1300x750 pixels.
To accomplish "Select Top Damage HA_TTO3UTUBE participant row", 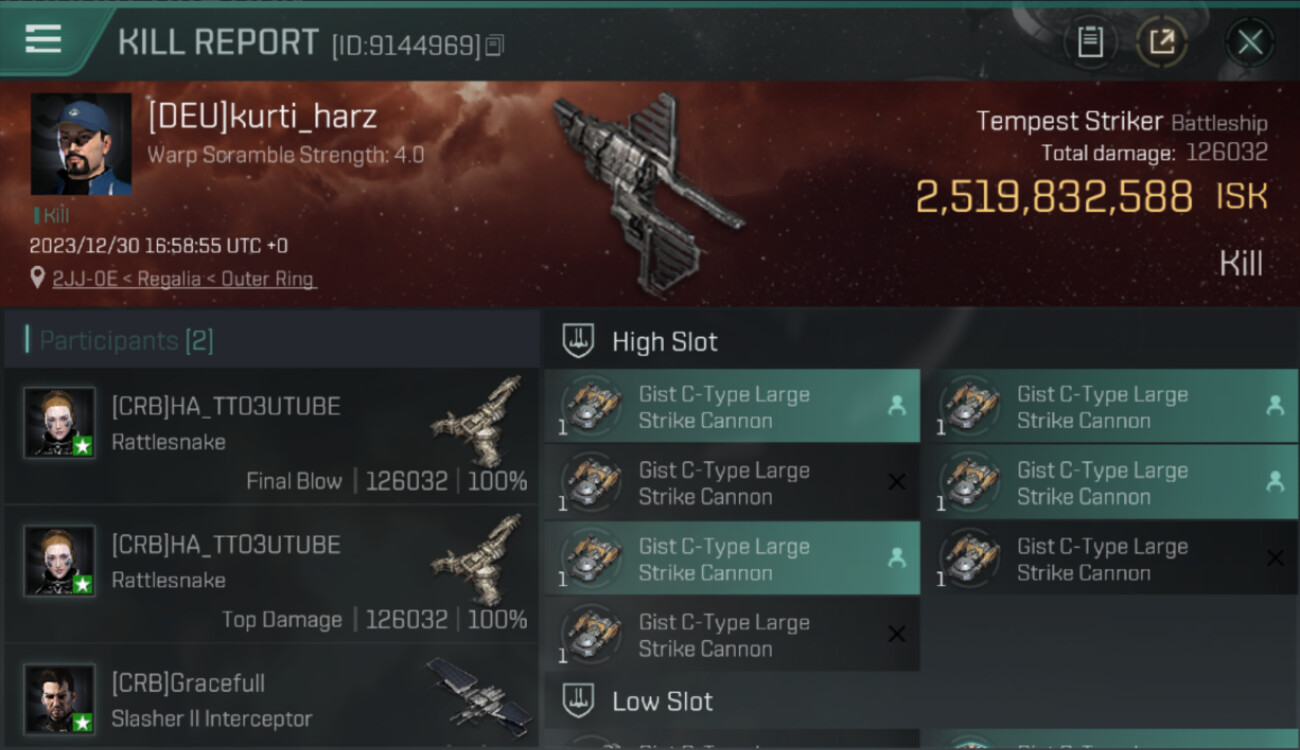I will tap(271, 574).
